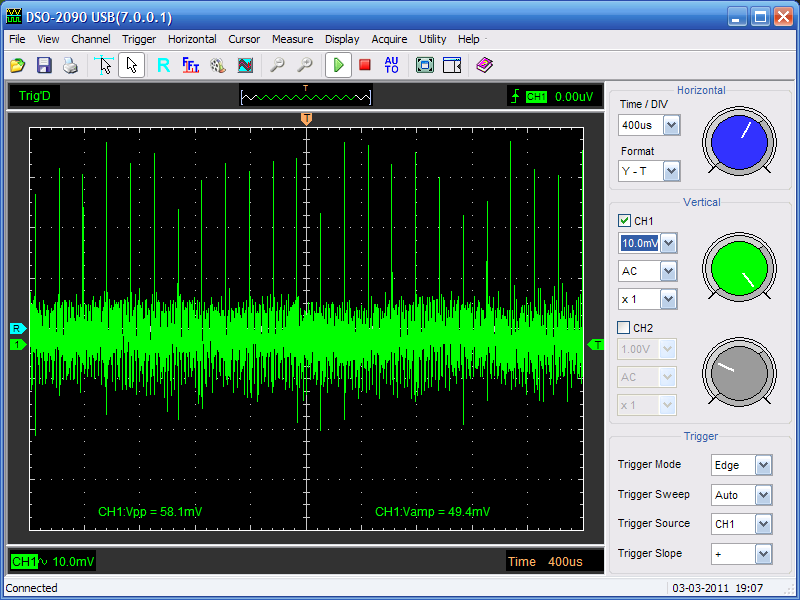Screen dimensions: 800x600
Task: Click the orange trigger position marker atop the graph
Action: (x=306, y=119)
